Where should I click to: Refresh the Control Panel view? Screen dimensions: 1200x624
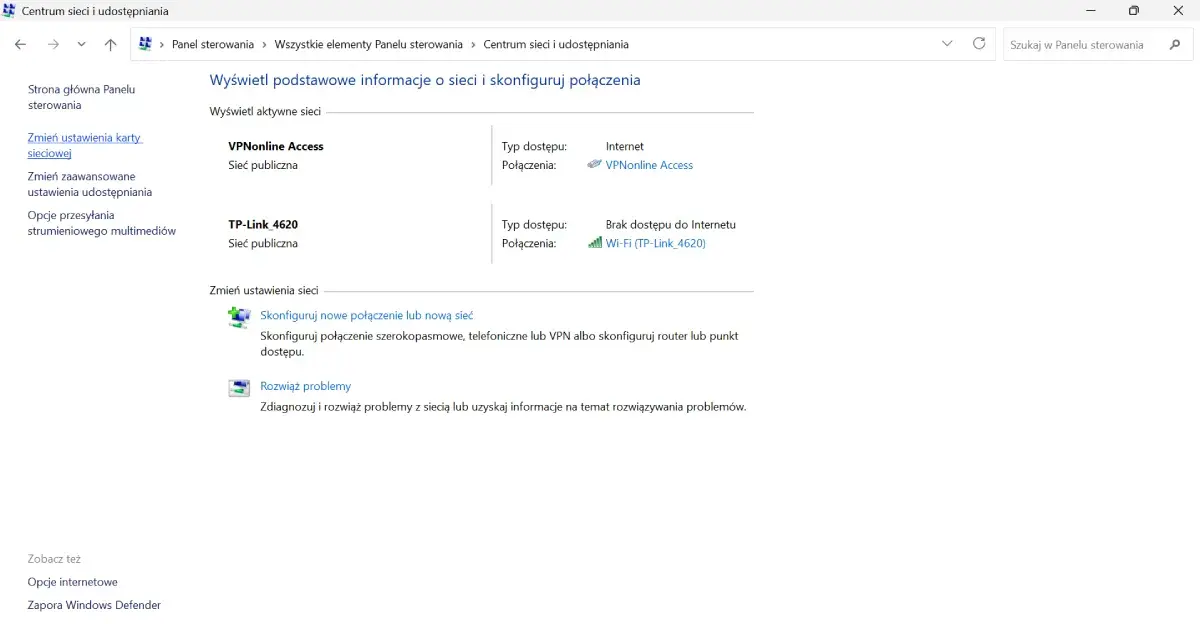coord(979,44)
